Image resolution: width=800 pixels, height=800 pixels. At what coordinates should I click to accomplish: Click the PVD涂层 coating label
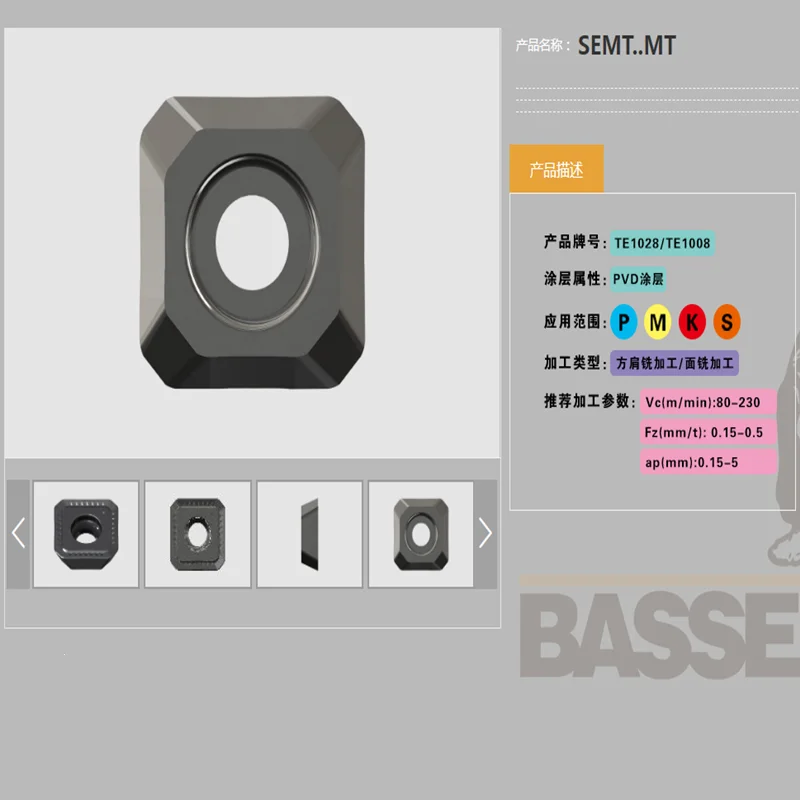[638, 279]
